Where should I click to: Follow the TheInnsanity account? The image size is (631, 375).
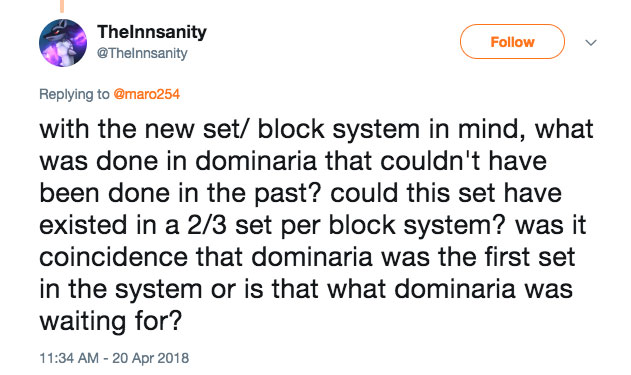[512, 41]
